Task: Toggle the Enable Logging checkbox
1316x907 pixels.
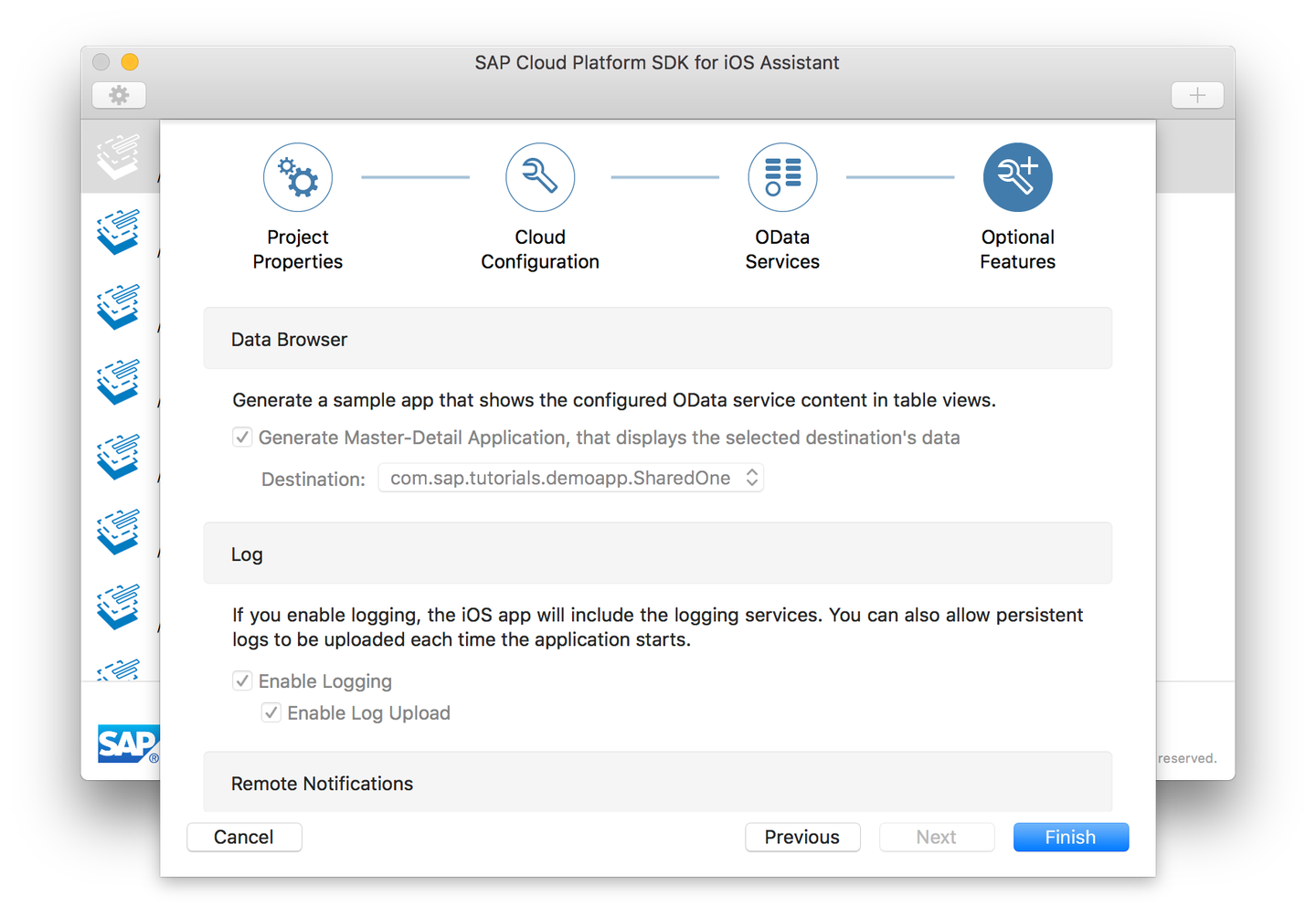Action: point(242,681)
